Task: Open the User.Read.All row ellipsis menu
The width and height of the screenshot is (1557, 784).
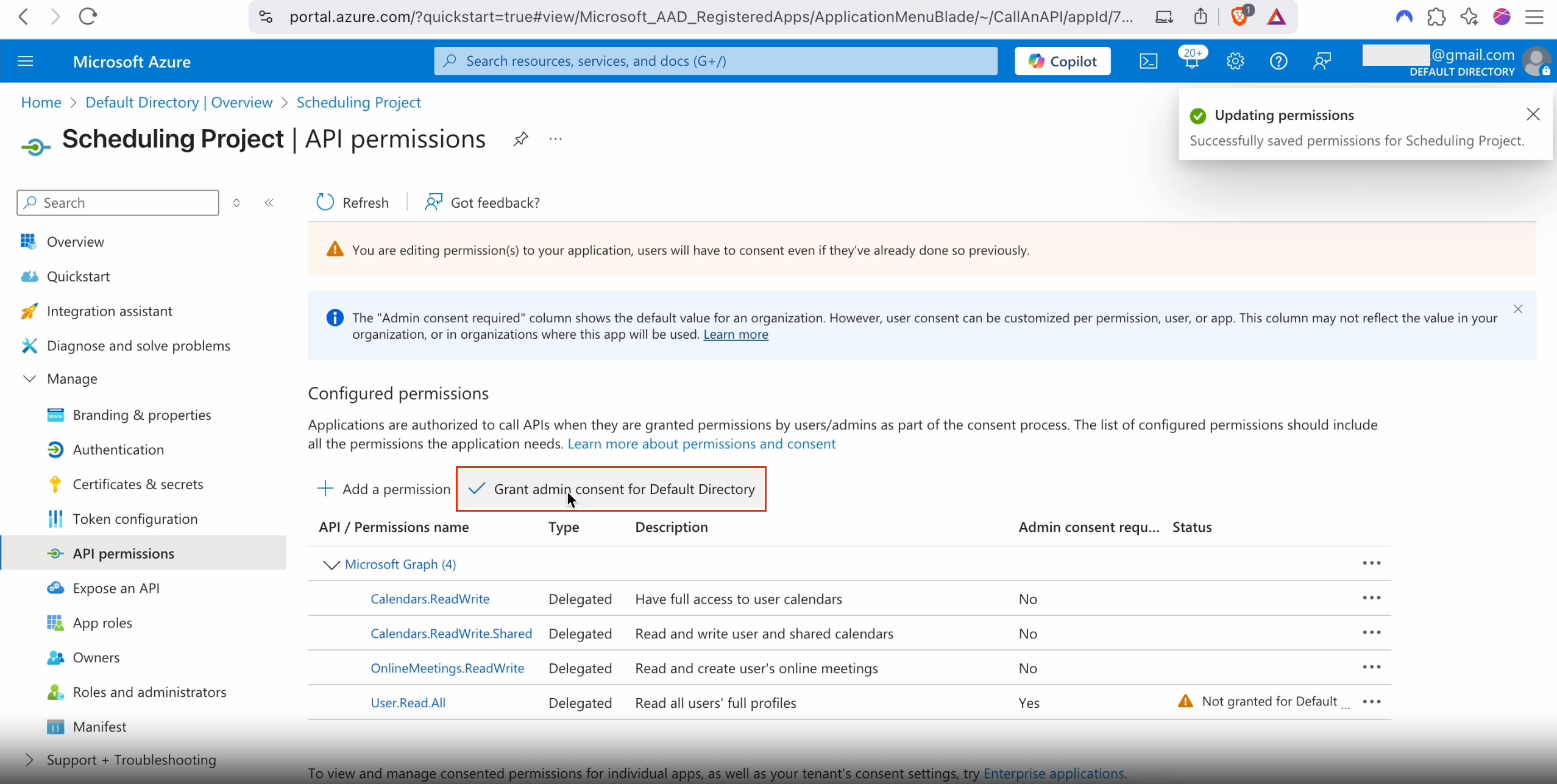Action: click(1372, 702)
